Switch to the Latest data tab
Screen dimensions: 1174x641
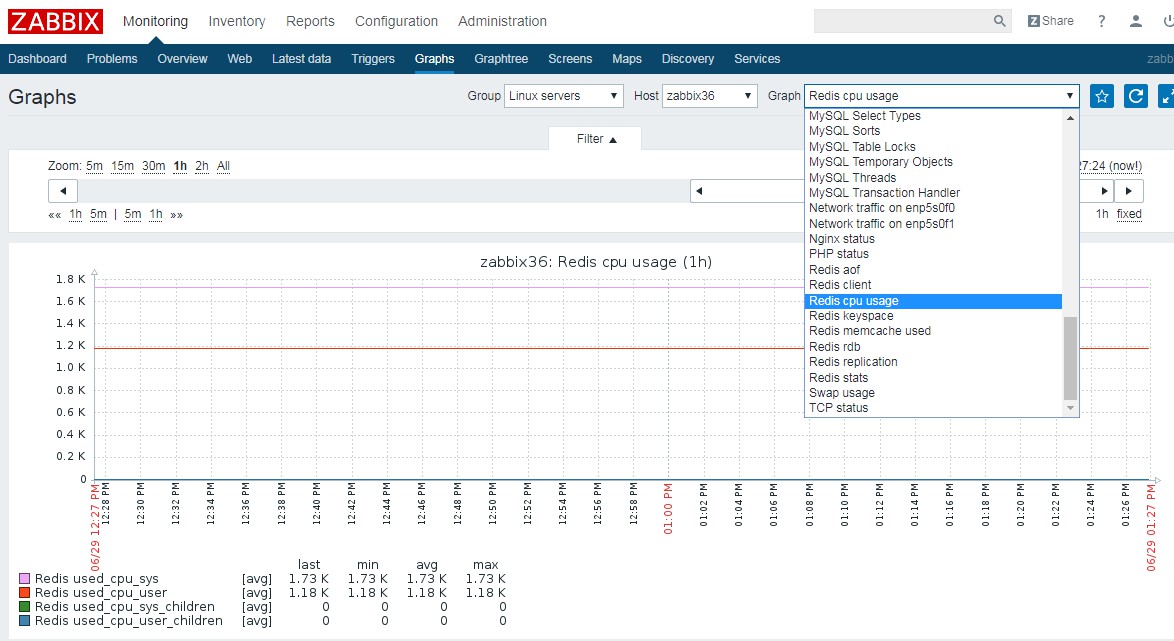click(301, 59)
